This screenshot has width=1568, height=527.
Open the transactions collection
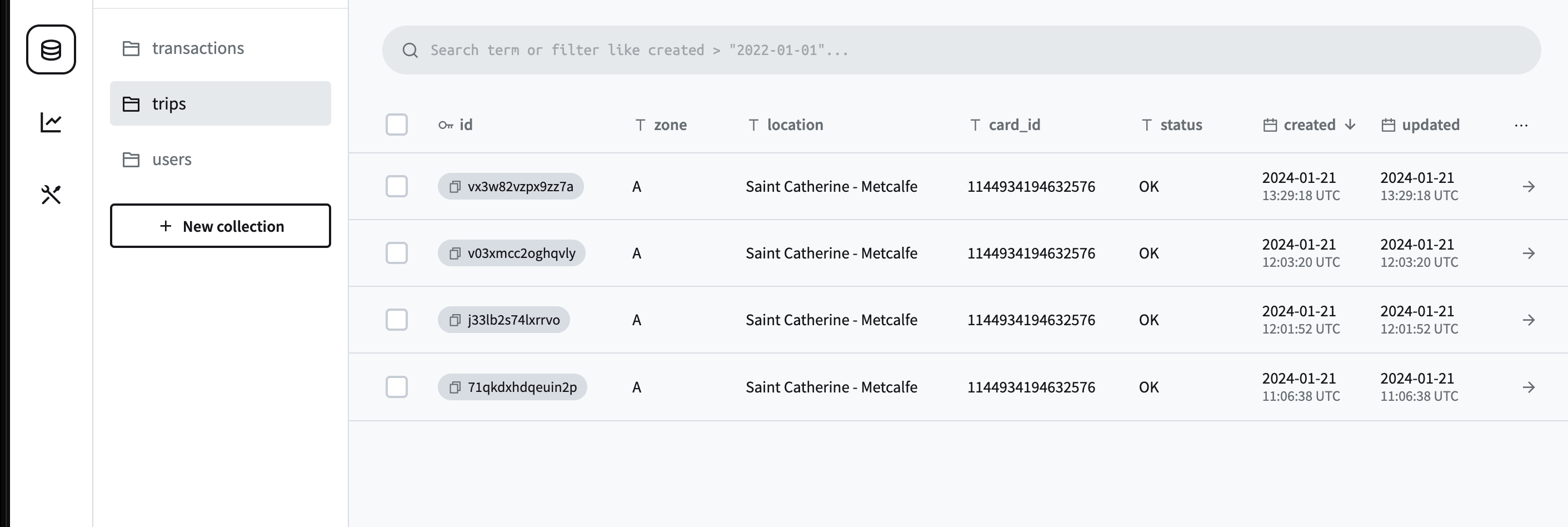pos(197,48)
